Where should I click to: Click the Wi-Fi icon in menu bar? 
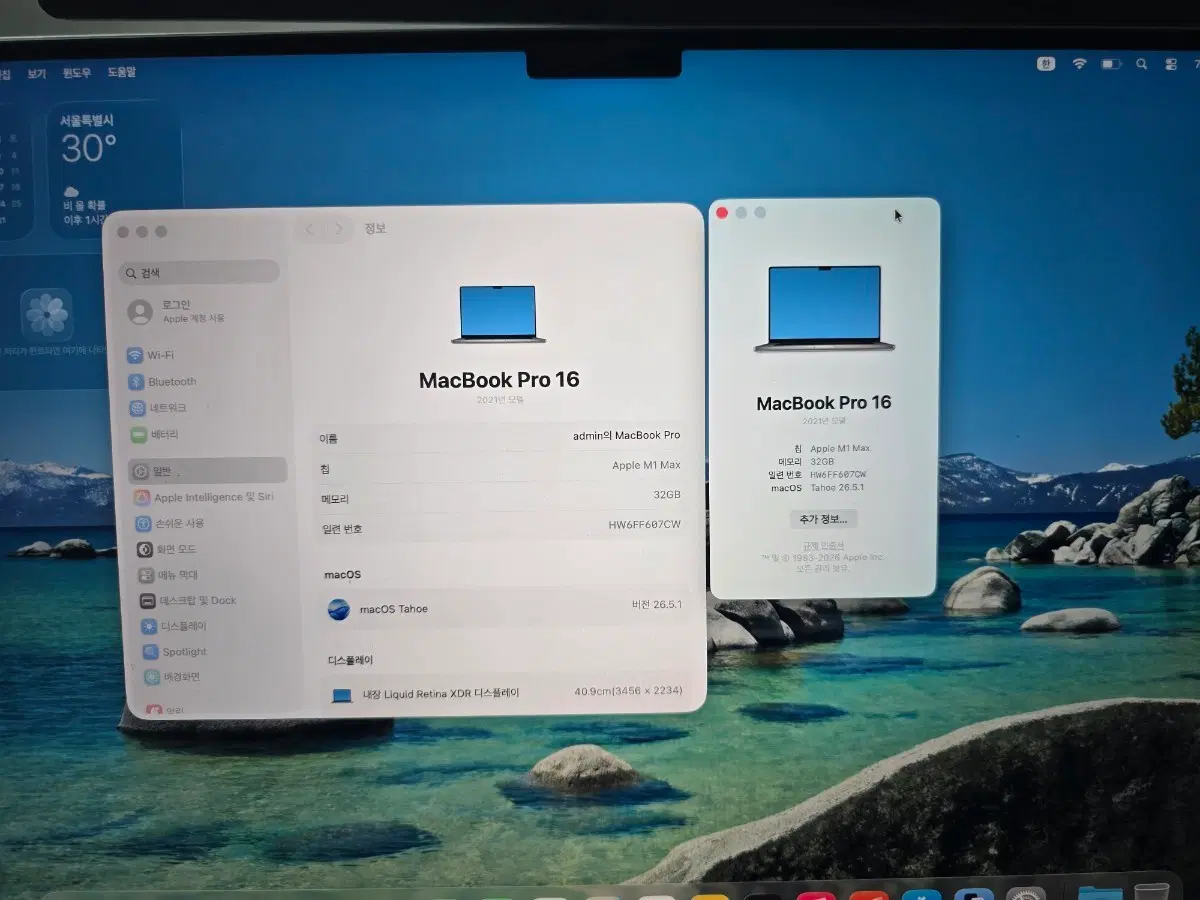(1079, 64)
